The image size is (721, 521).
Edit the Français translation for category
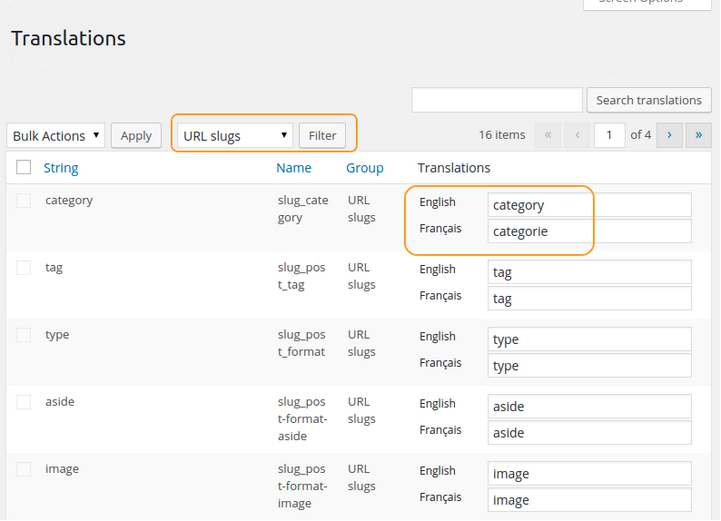pyautogui.click(x=589, y=232)
